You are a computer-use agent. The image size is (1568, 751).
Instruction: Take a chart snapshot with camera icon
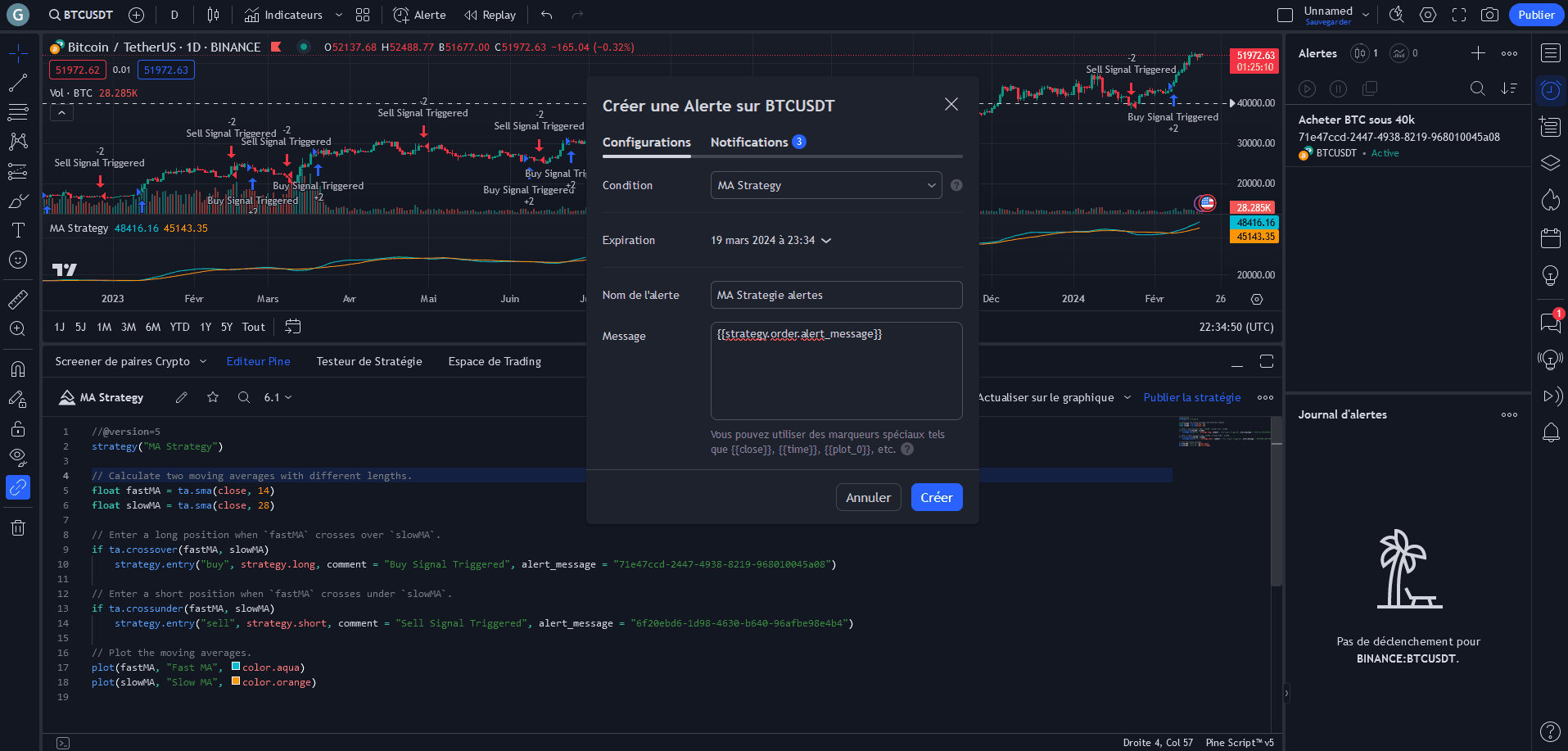pos(1490,15)
